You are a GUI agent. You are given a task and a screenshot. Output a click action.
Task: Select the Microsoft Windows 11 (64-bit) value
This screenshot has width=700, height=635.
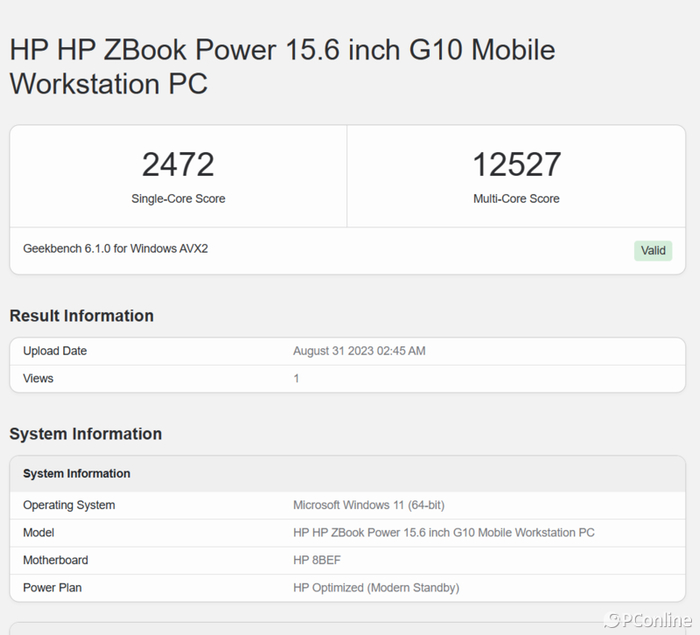pos(369,505)
